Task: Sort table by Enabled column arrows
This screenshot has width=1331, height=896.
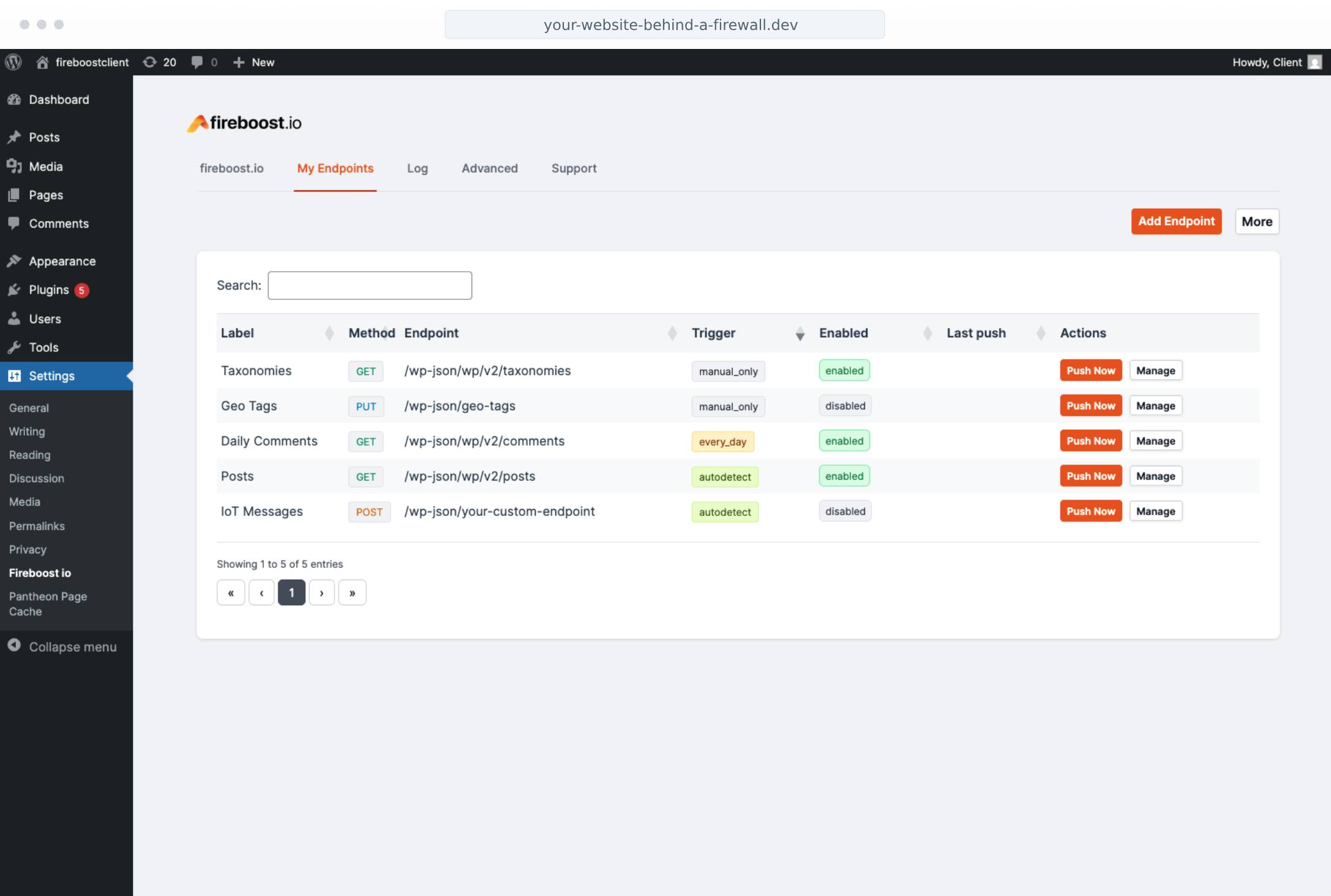Action: [x=928, y=333]
